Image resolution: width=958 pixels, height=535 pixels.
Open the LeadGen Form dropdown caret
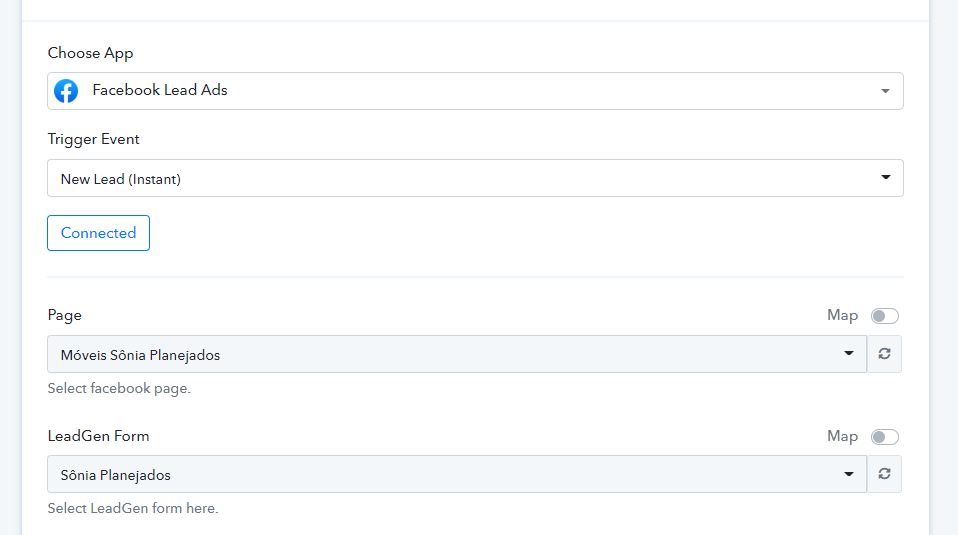tap(849, 474)
